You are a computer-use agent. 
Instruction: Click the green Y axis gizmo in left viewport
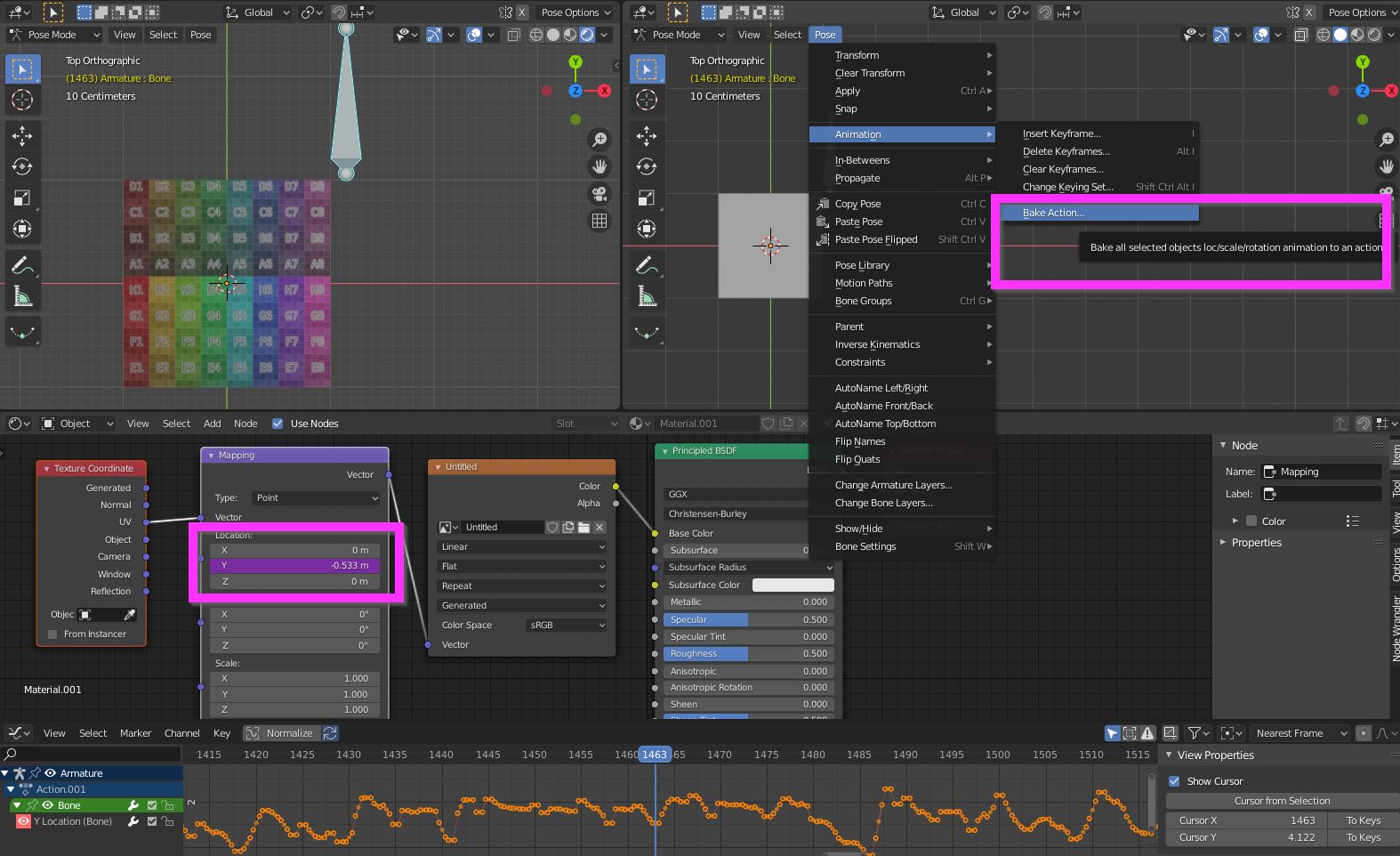pyautogui.click(x=575, y=62)
